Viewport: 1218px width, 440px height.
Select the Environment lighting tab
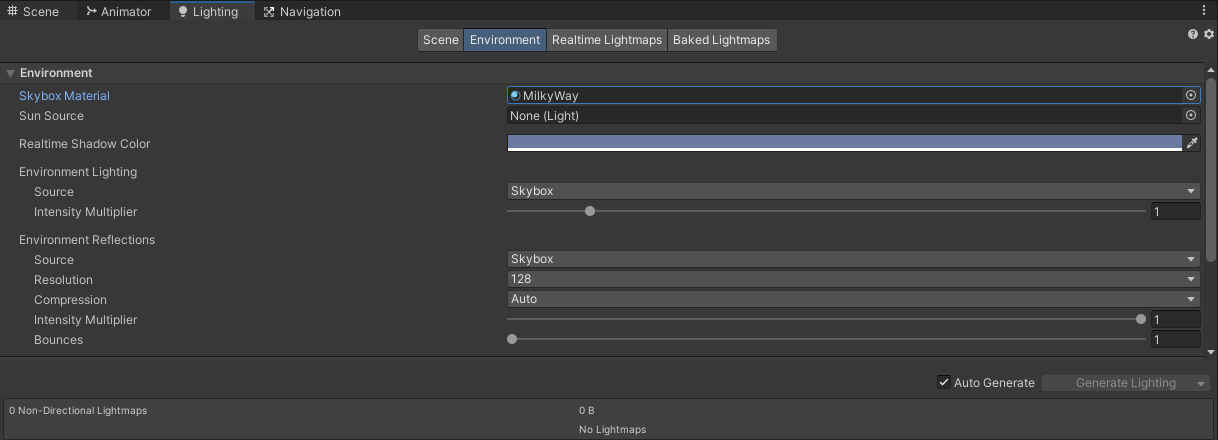coord(505,40)
